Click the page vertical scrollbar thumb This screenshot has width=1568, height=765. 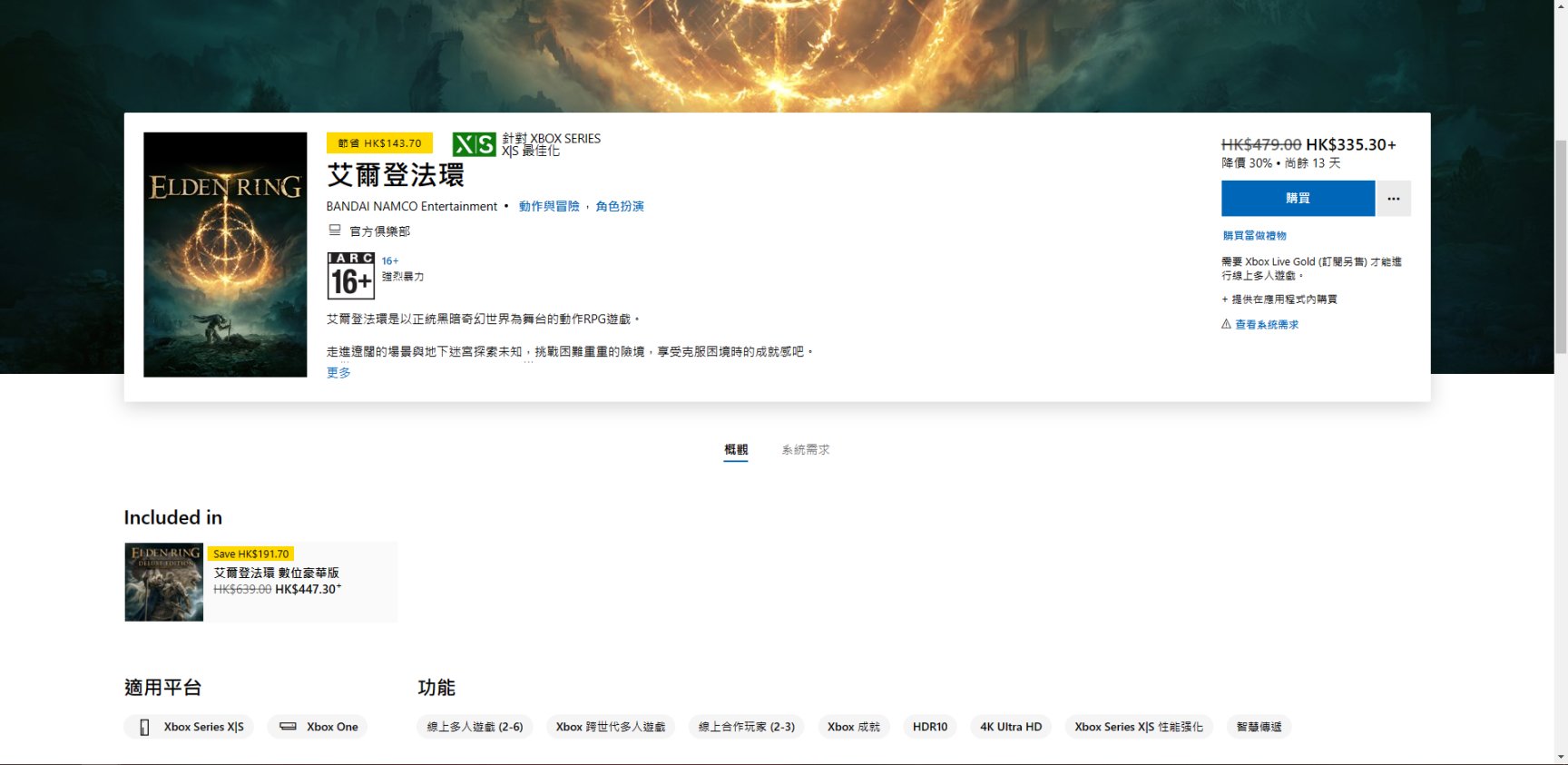1561,247
